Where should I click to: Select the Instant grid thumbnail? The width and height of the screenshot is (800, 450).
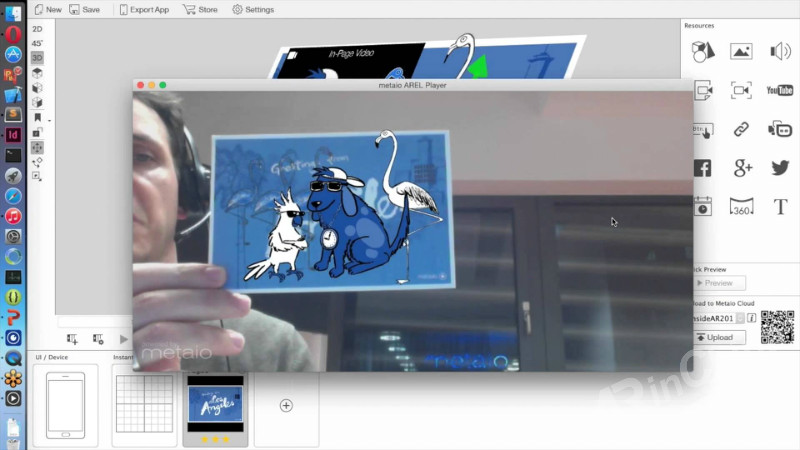(x=144, y=404)
